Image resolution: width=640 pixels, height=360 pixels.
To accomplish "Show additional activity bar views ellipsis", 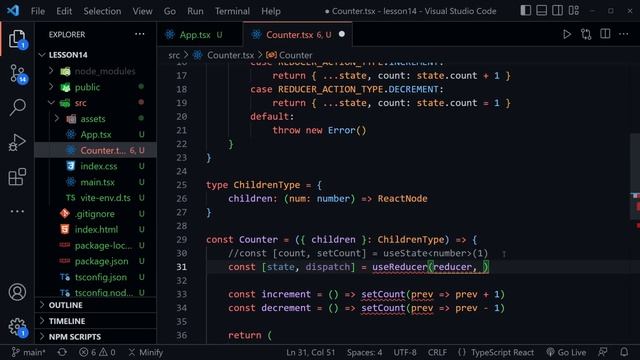I will coord(17,211).
